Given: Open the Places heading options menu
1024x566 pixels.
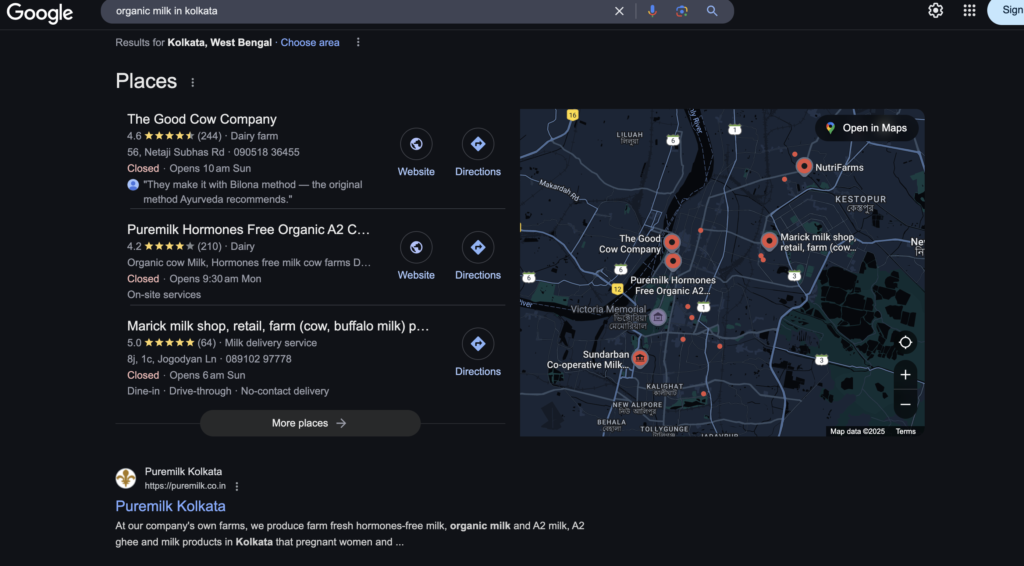Looking at the screenshot, I should 192,82.
